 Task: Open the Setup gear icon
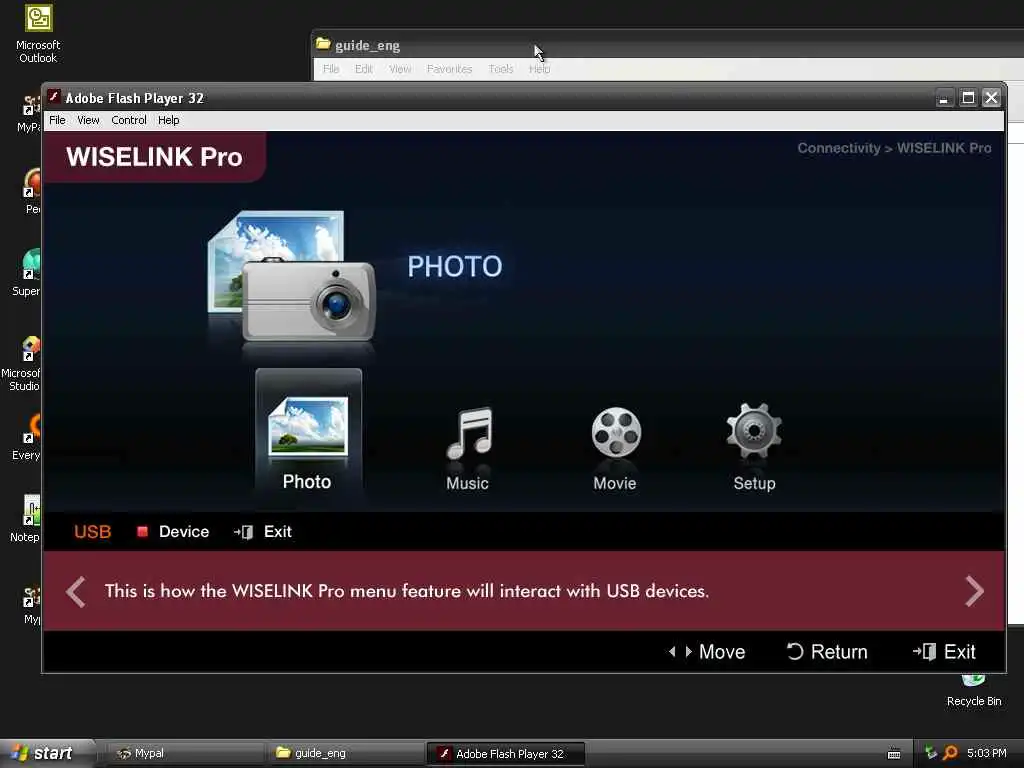[x=754, y=430]
